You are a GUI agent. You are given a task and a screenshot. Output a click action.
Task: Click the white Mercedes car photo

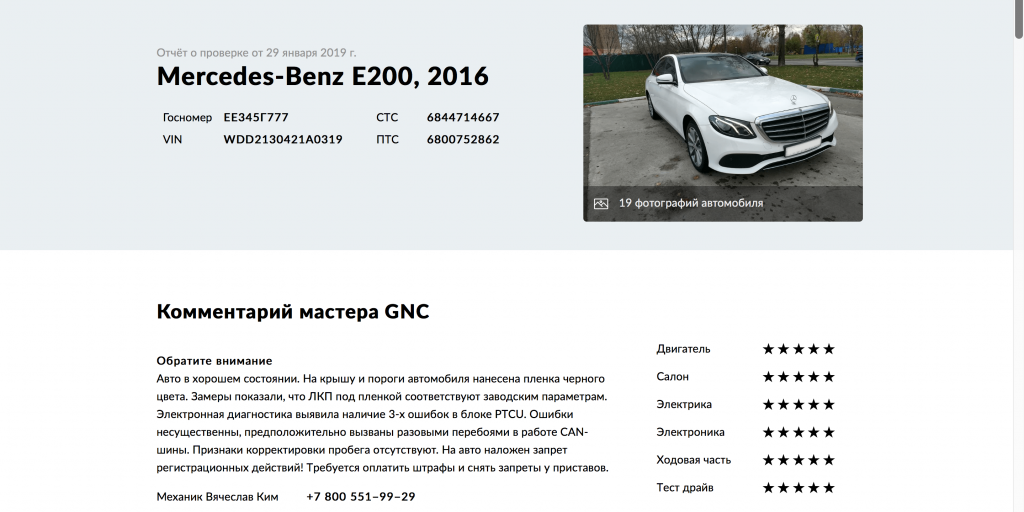(x=723, y=123)
